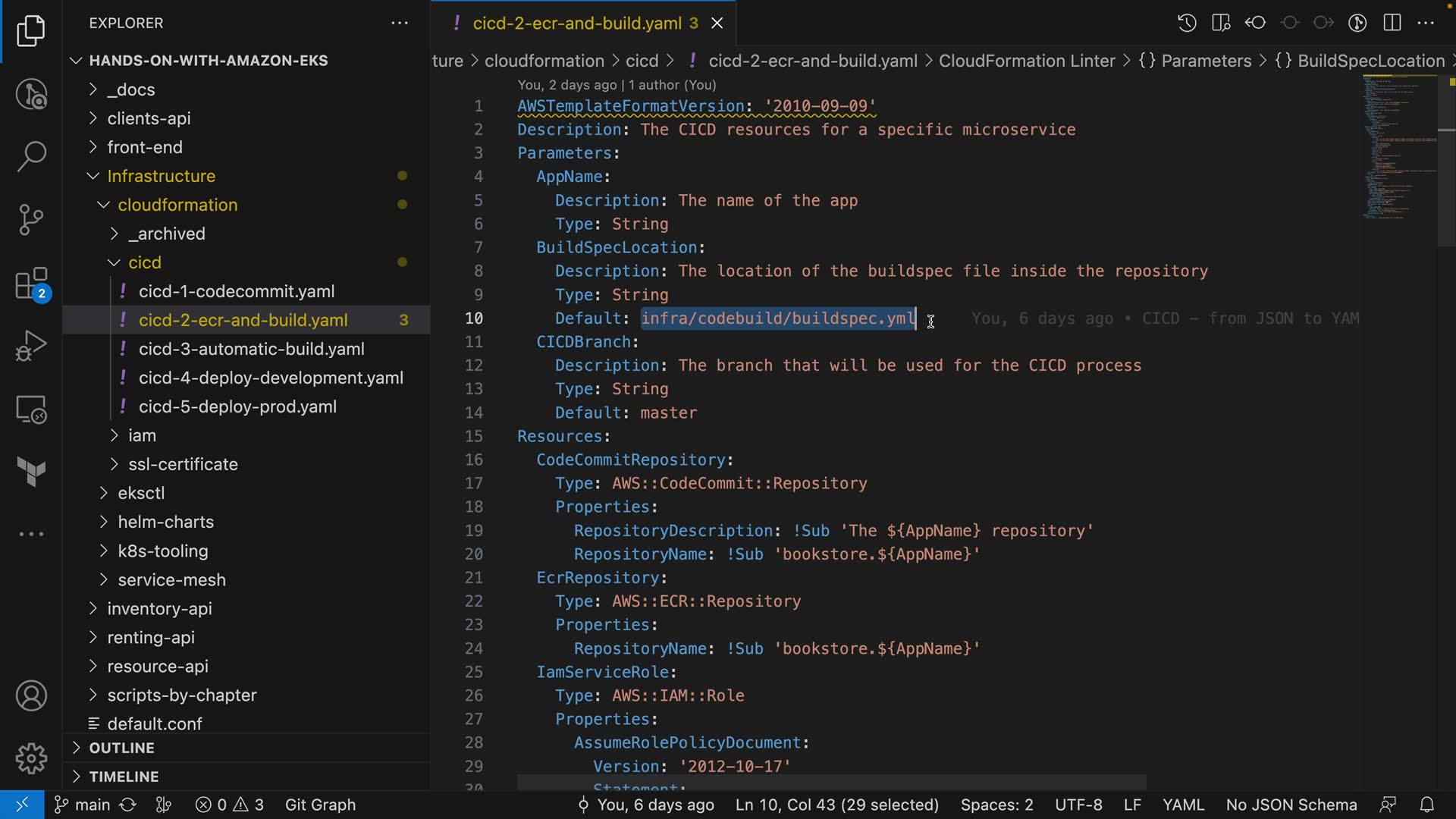
Task: Open the Run and Debug view
Action: click(x=31, y=346)
